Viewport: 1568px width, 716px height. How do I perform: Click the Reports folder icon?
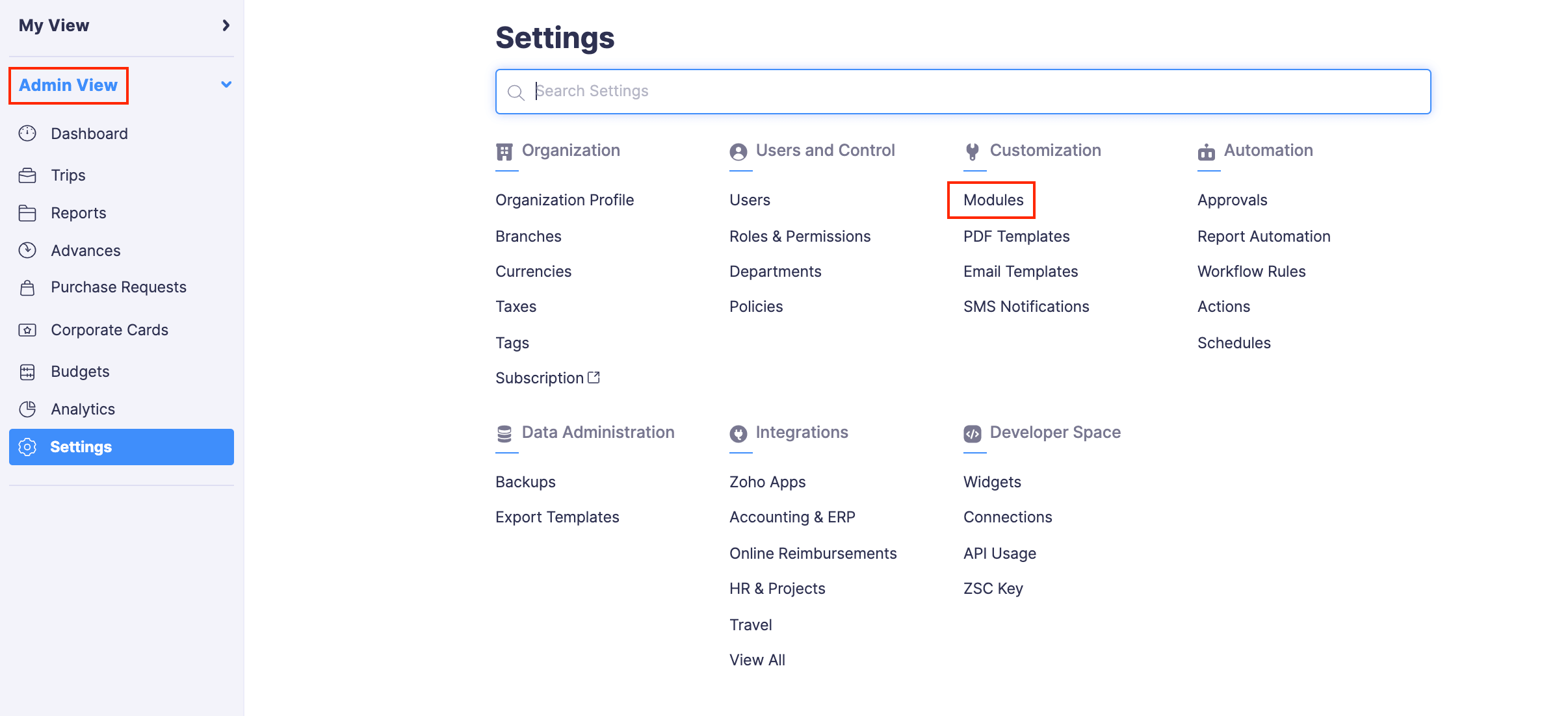pos(27,213)
